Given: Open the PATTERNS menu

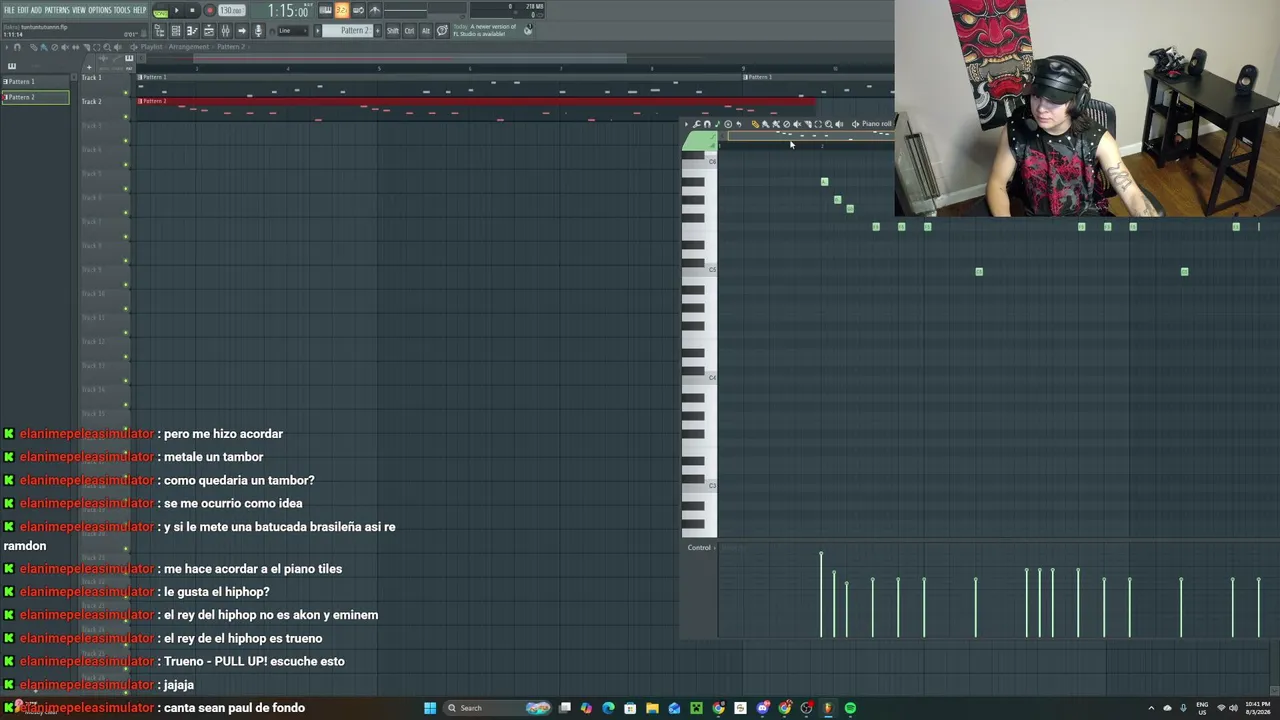Looking at the screenshot, I should point(57,10).
